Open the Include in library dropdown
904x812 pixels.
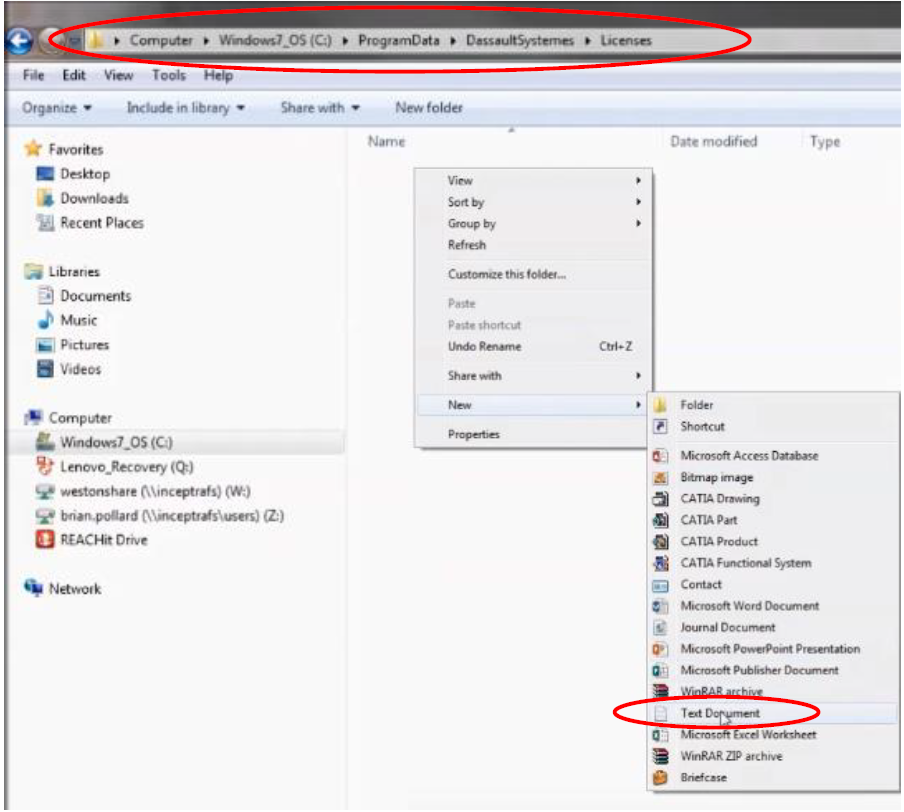[186, 107]
